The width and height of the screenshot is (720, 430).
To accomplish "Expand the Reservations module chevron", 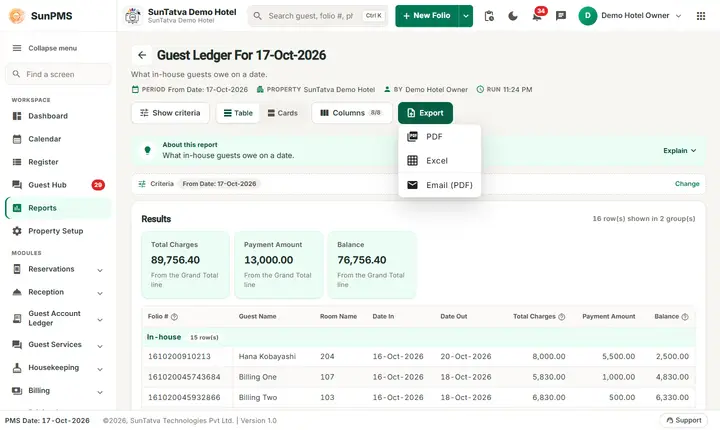I will click(100, 270).
